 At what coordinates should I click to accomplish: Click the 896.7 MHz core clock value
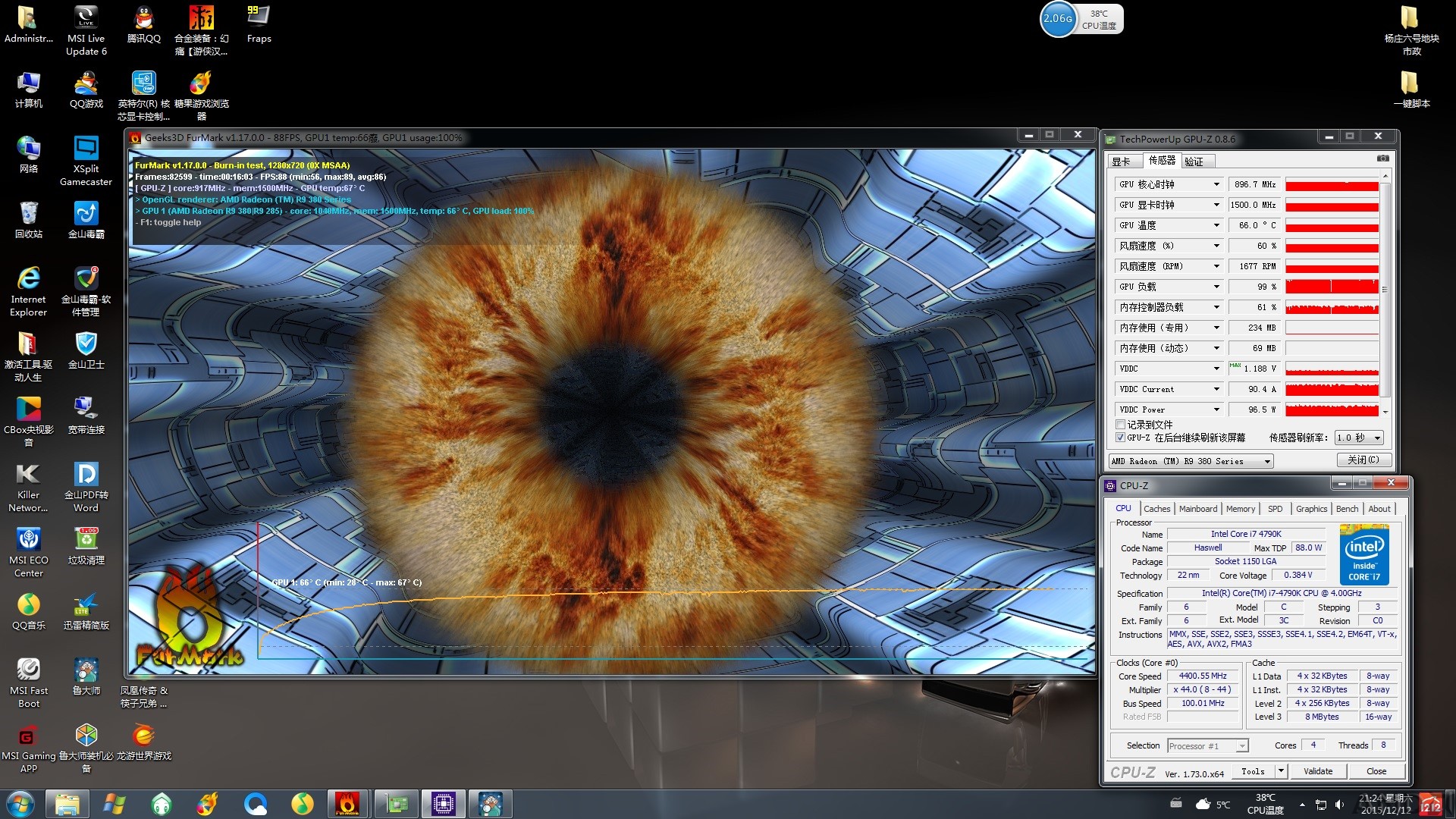click(1254, 184)
